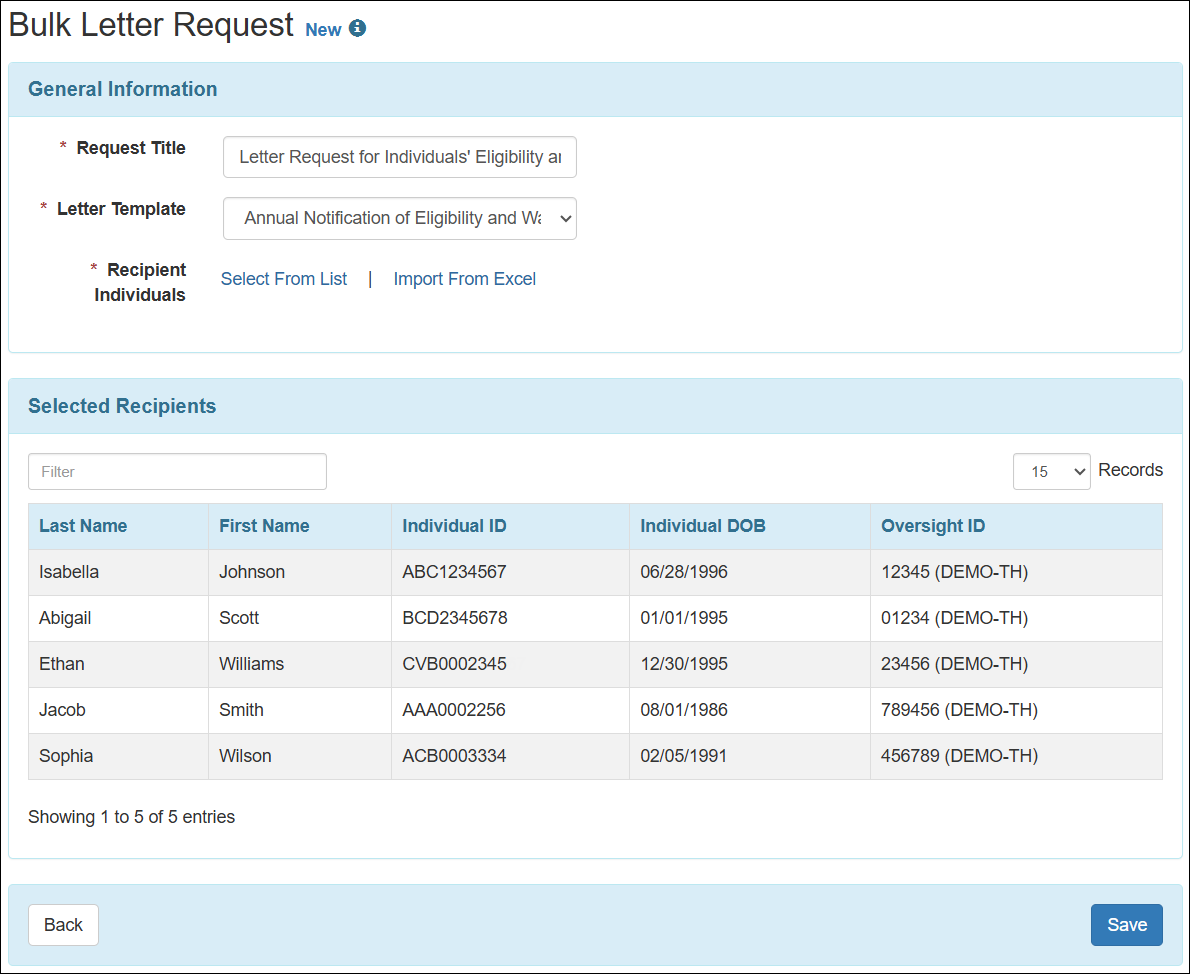Viewport: 1190px width, 974px height.
Task: Click Individual ID CVB0002345
Action: 510,664
